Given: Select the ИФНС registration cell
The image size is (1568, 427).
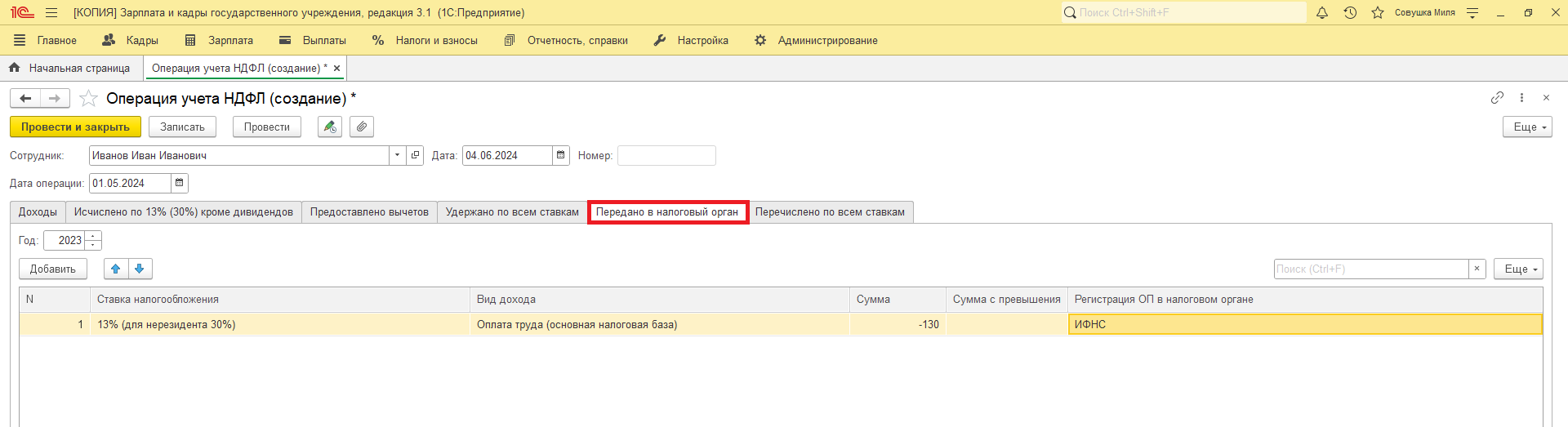Looking at the screenshot, I should [1305, 325].
